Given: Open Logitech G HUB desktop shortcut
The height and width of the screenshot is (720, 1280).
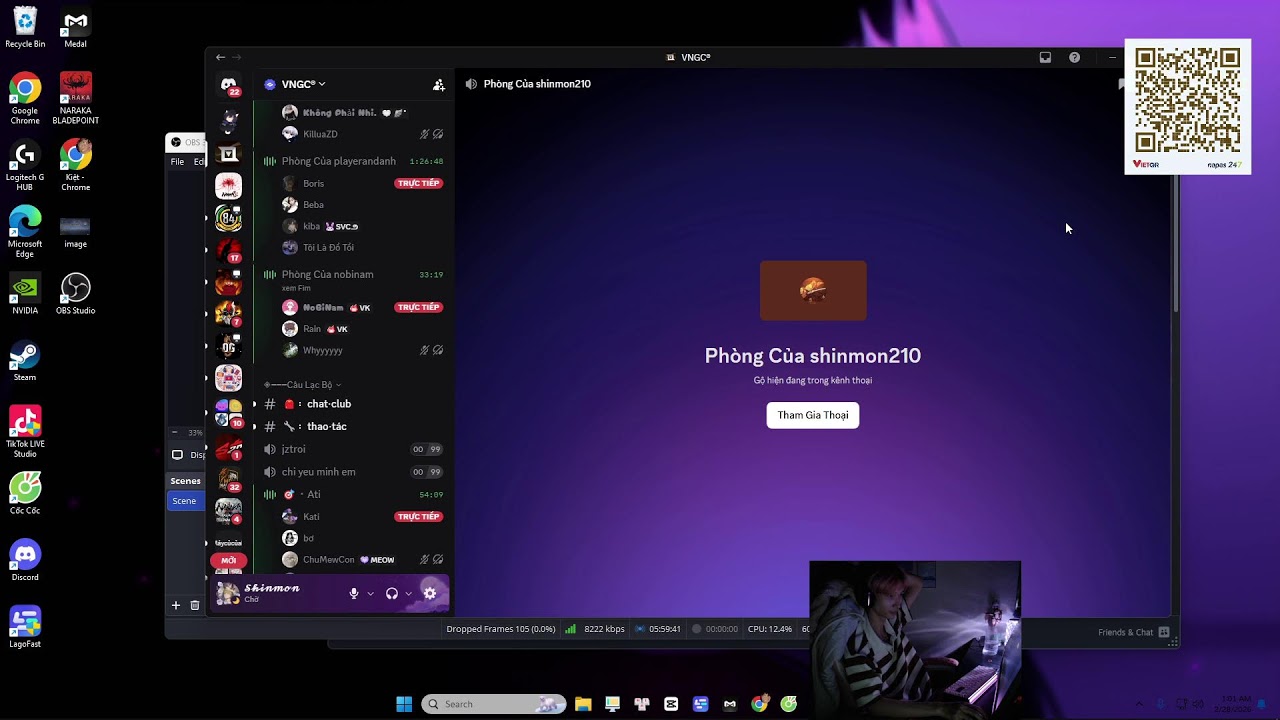Looking at the screenshot, I should (25, 166).
